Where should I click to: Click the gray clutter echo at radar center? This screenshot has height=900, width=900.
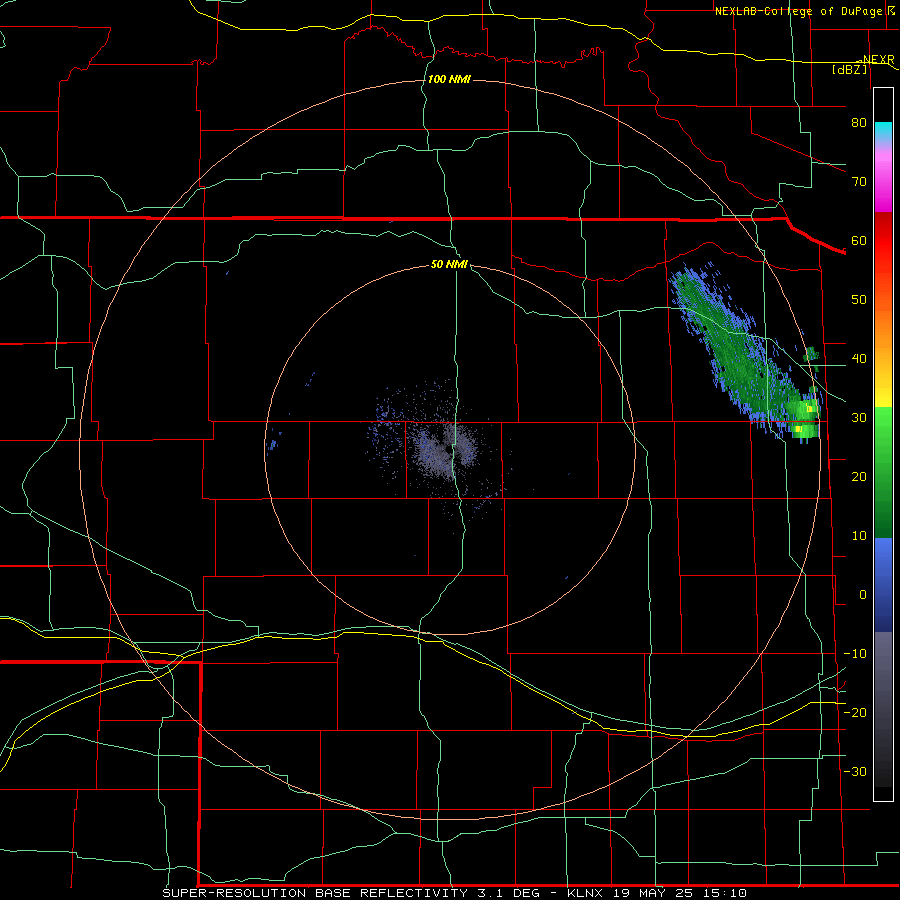(x=445, y=451)
